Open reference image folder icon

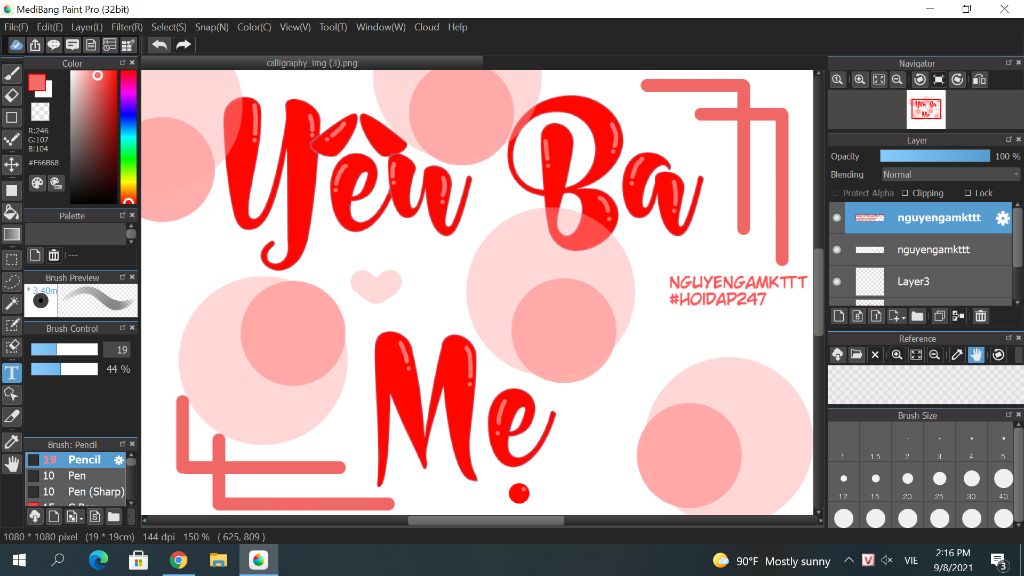[856, 355]
